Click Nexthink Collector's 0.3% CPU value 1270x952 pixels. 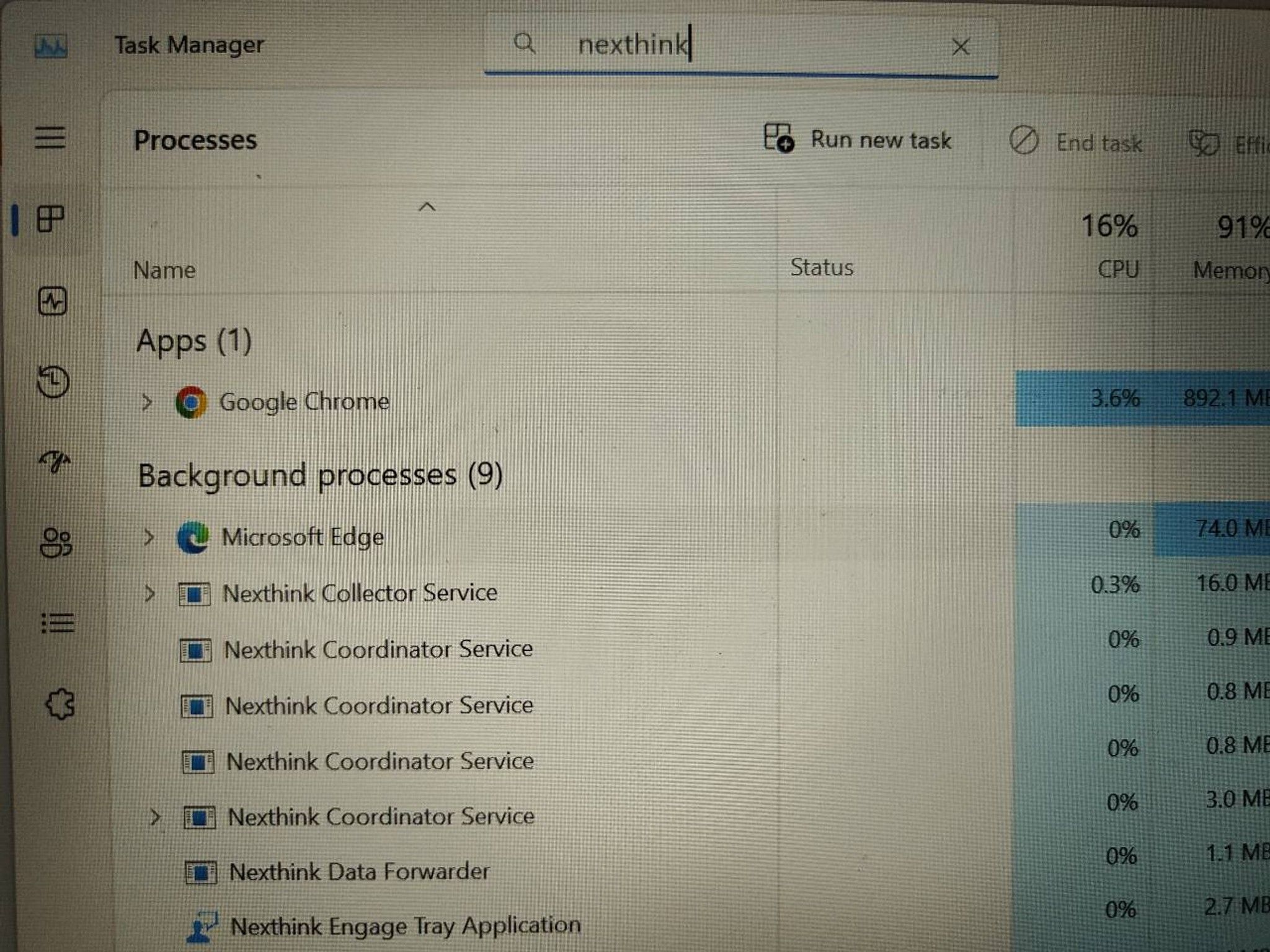[1115, 584]
